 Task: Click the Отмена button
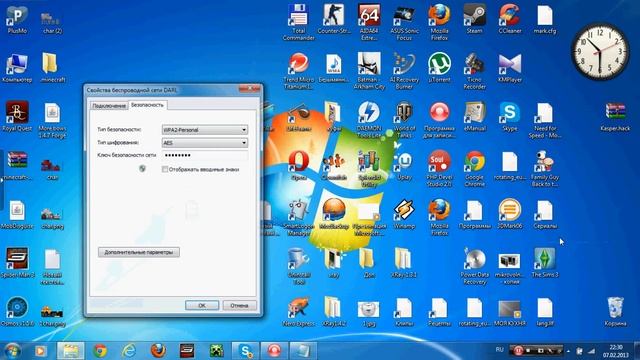click(239, 305)
